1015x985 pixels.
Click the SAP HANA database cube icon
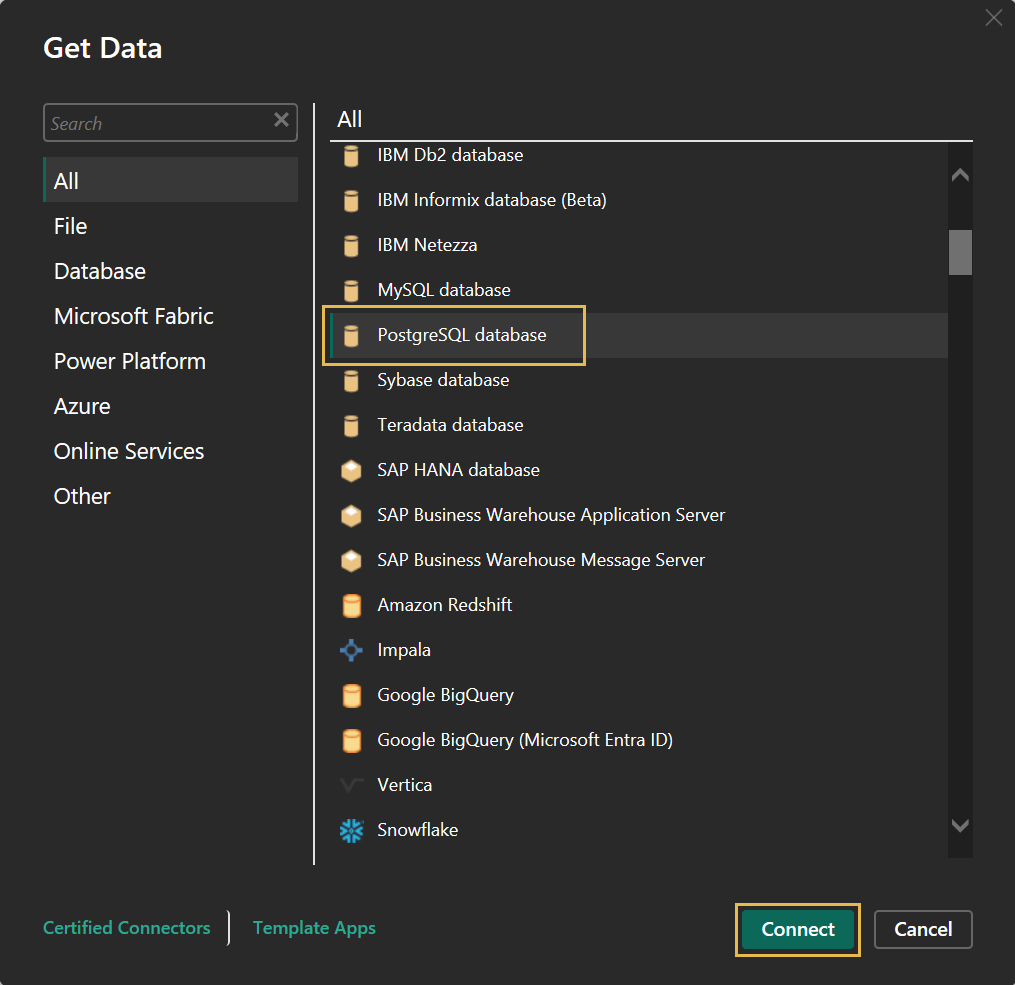pos(351,470)
